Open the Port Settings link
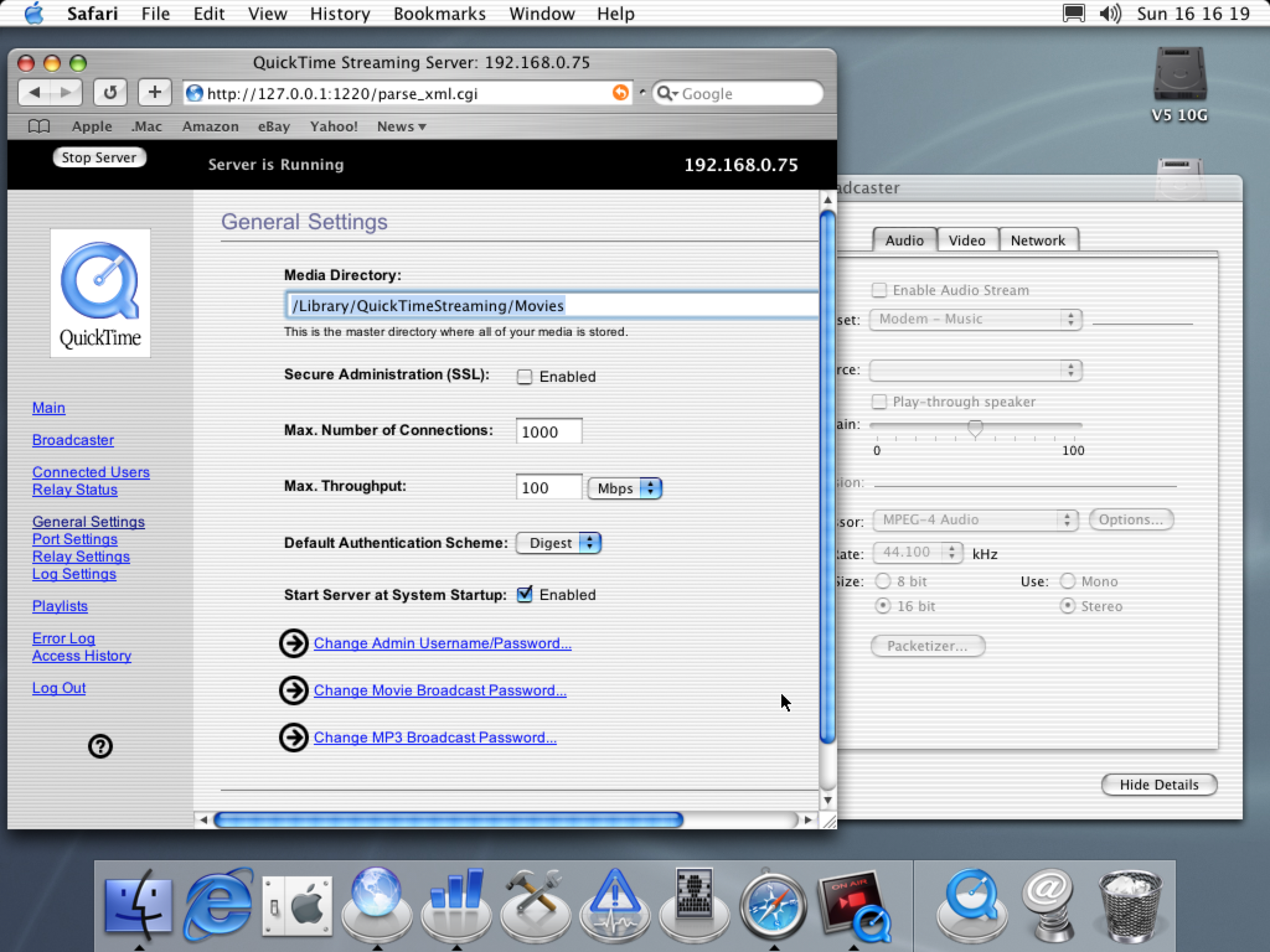The width and height of the screenshot is (1270, 952). tap(74, 539)
